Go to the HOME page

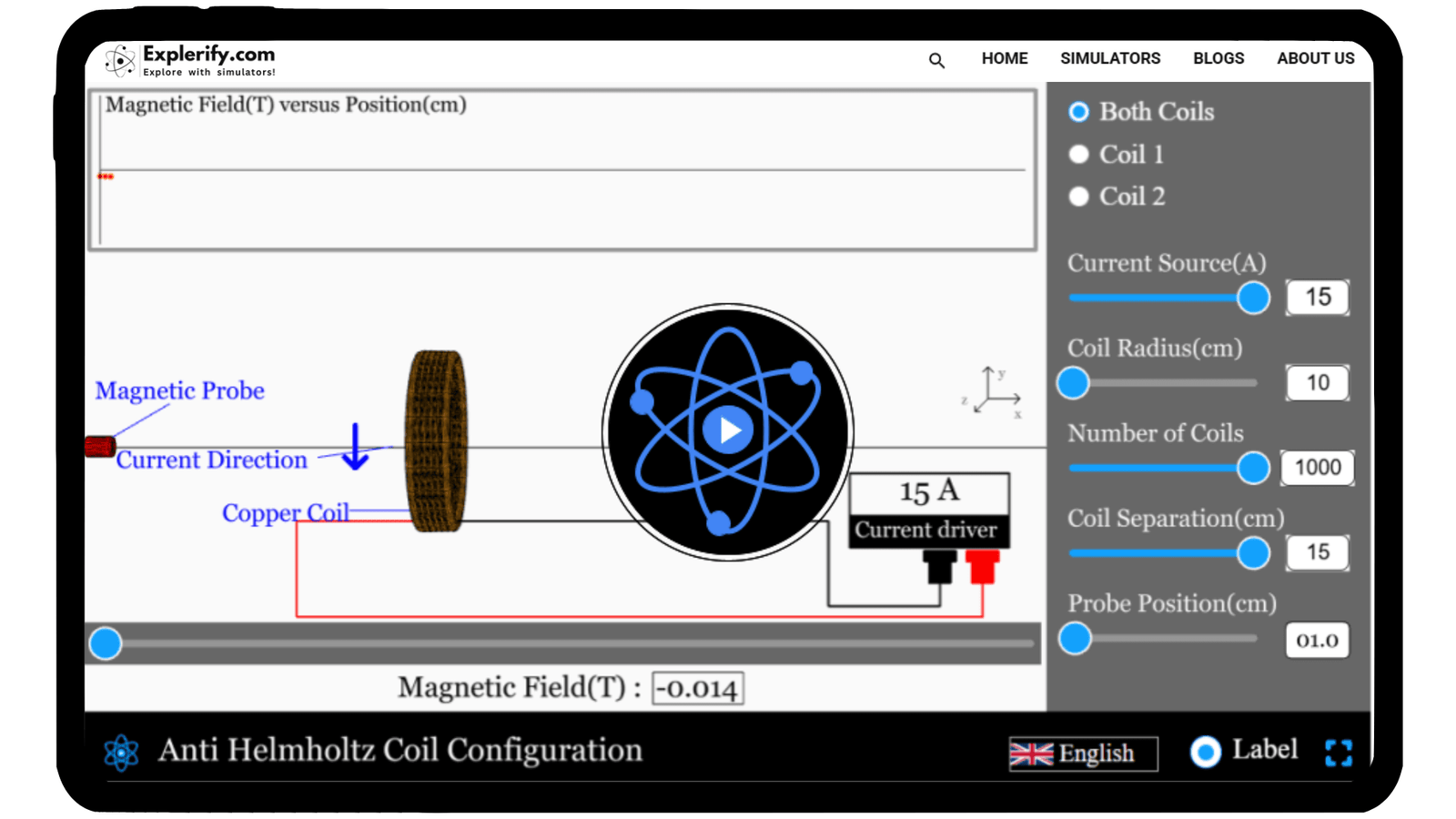(1004, 58)
